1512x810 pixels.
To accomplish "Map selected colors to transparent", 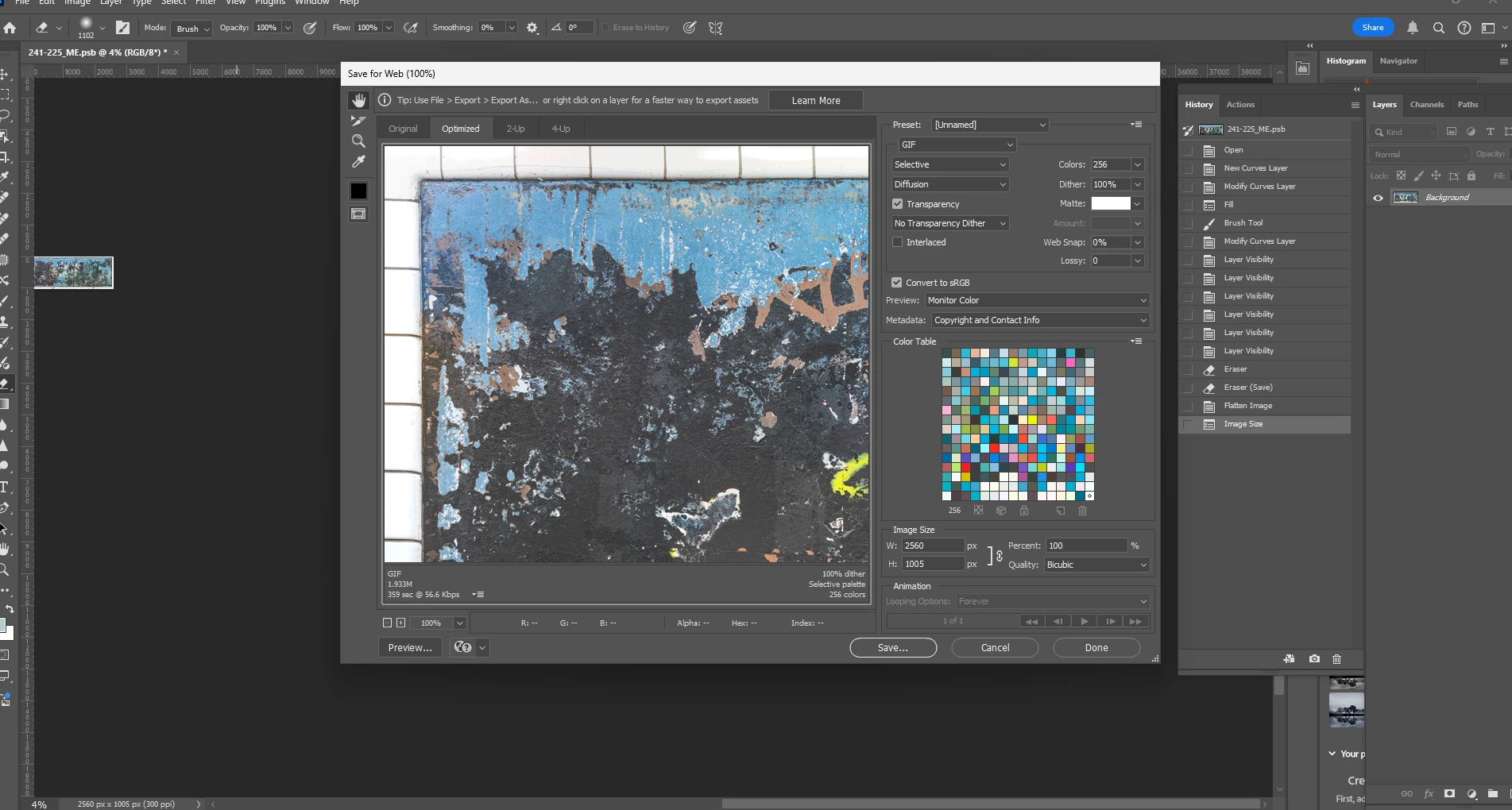I will tap(979, 511).
